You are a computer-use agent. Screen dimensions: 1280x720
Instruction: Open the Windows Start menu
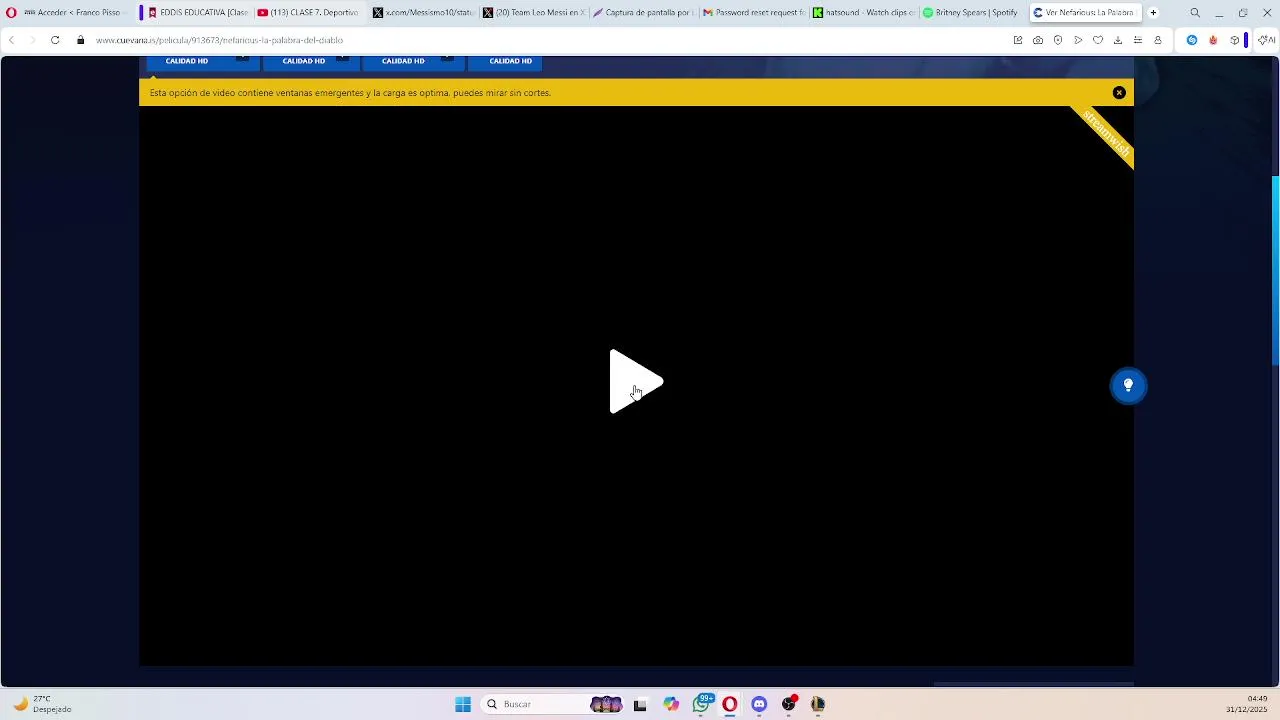(463, 704)
